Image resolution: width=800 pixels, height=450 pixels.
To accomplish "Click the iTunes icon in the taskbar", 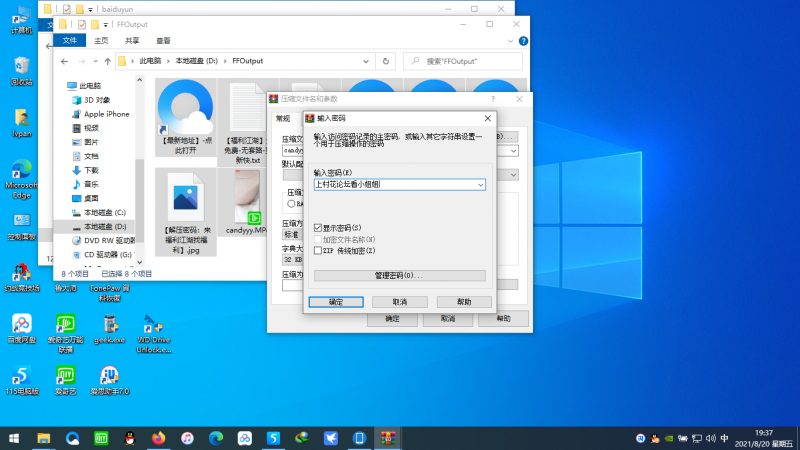I will pos(187,438).
